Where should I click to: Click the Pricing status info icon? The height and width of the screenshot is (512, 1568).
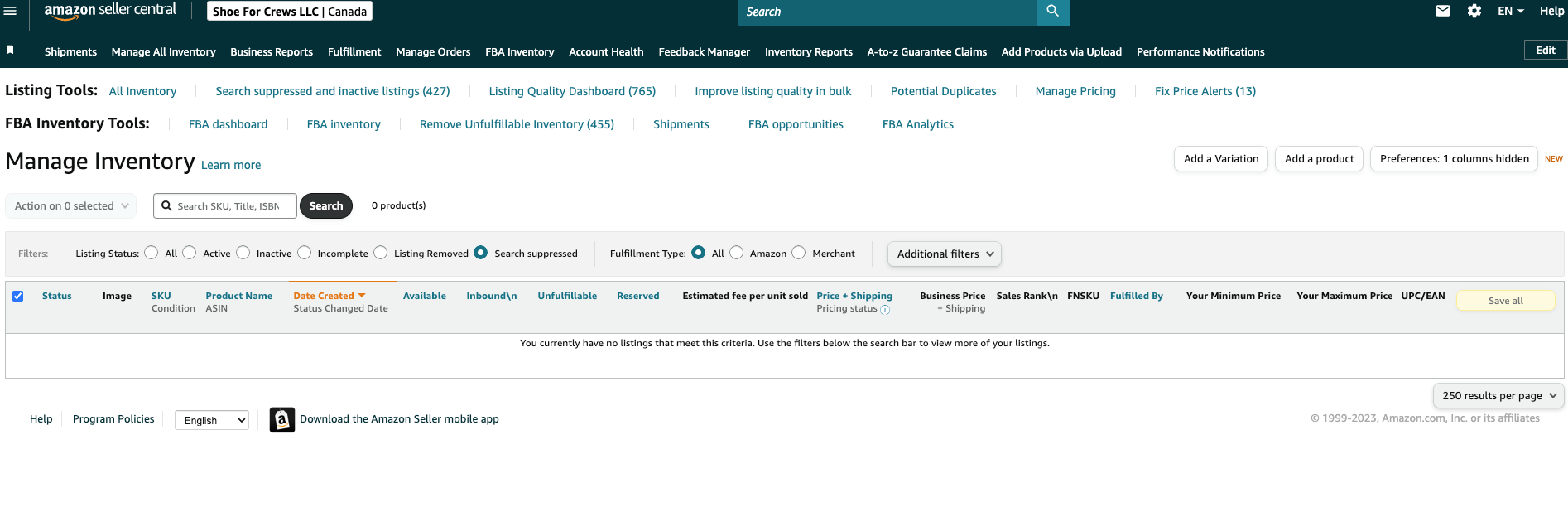pyautogui.click(x=885, y=310)
